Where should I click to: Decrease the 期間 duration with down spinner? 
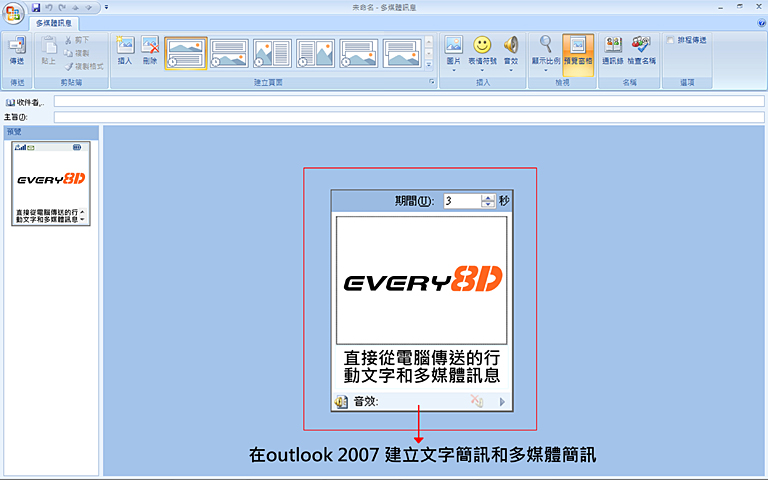[488, 204]
